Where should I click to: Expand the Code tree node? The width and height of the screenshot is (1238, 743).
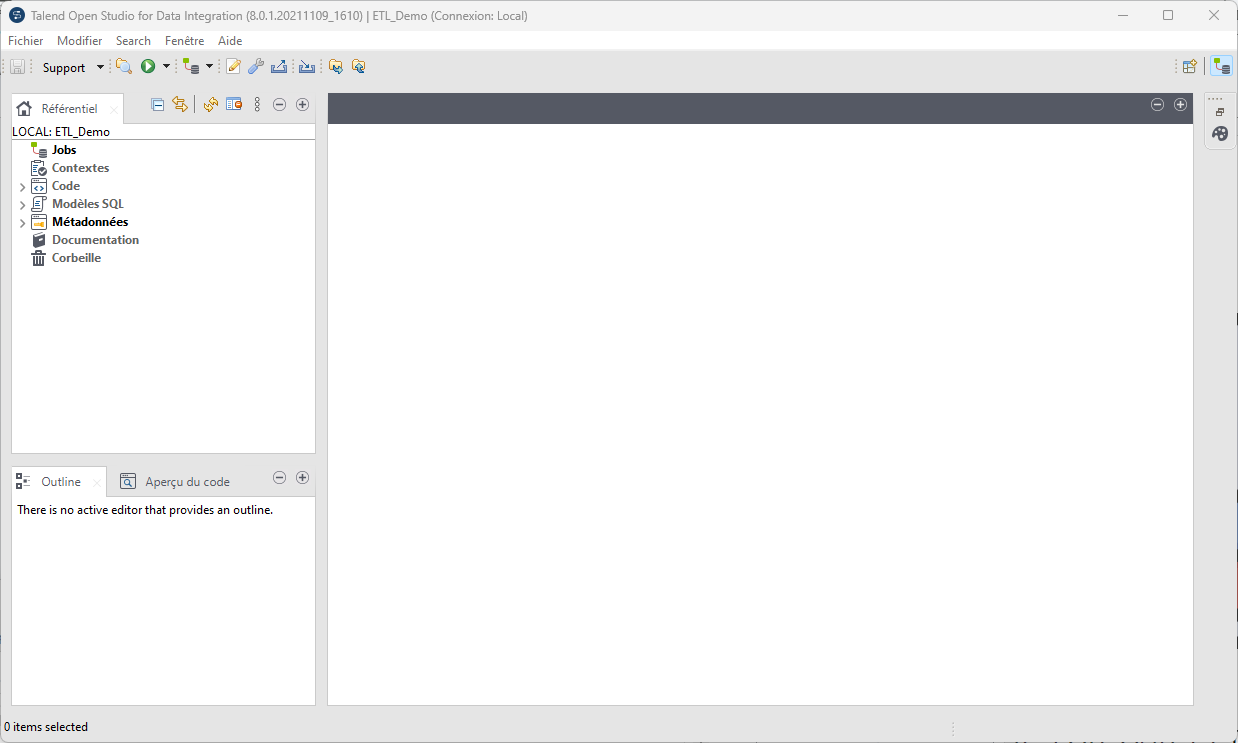[22, 187]
